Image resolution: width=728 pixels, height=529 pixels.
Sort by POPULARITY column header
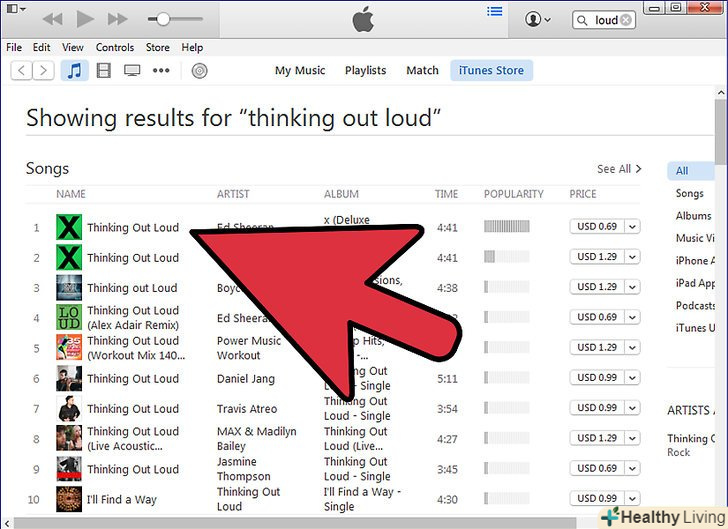pos(514,194)
